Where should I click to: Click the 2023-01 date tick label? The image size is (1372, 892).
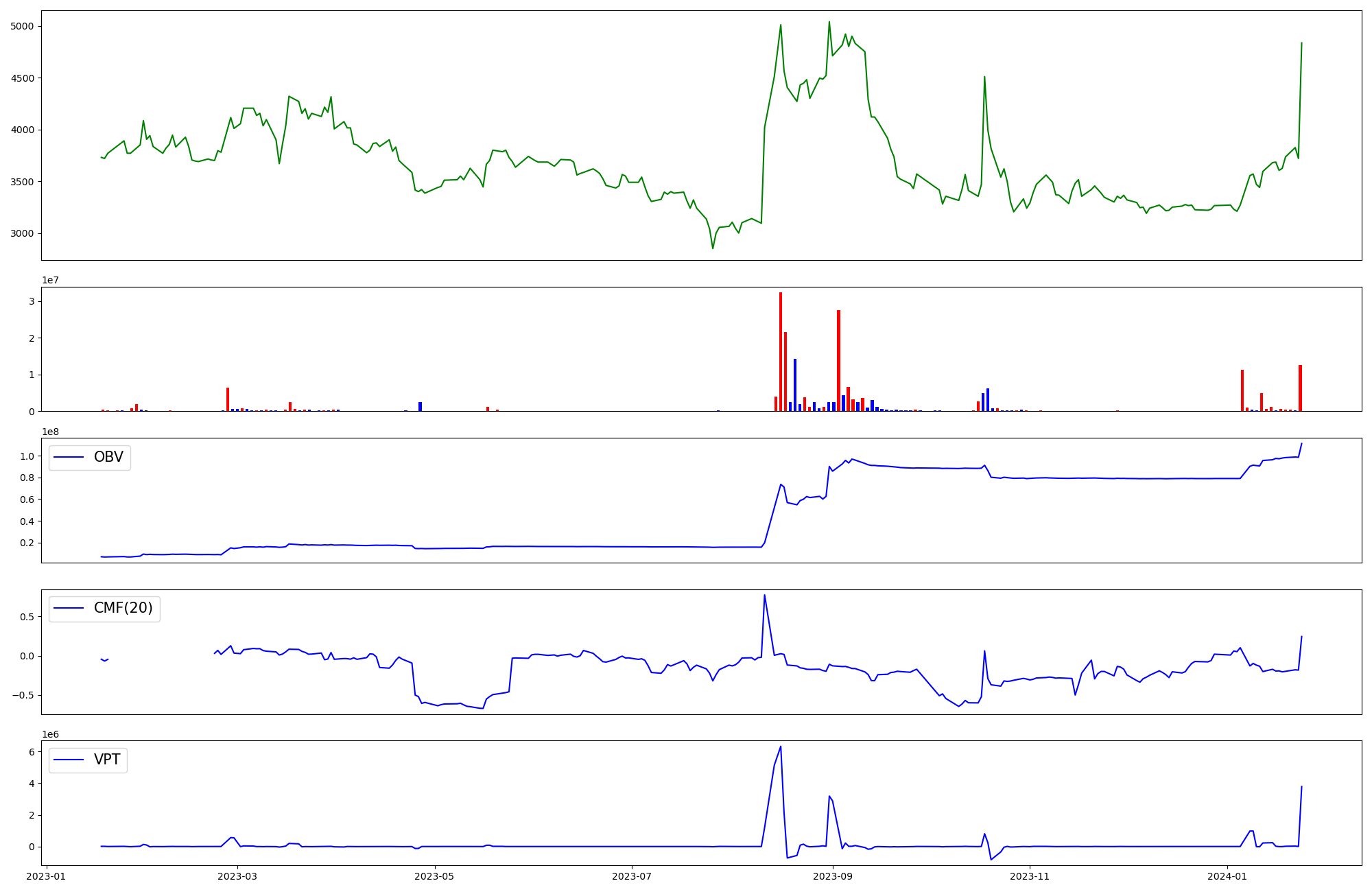point(47,876)
